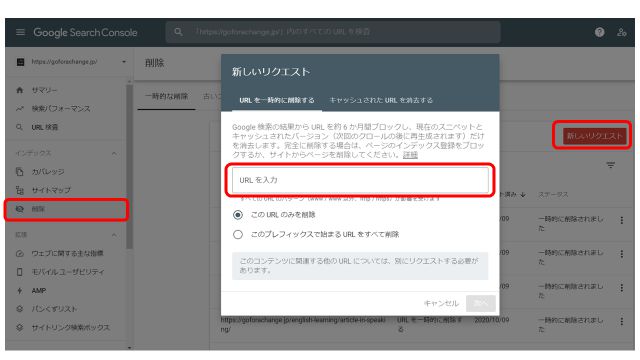Click the property icon beside gofo­rxchange URL

point(20,62)
